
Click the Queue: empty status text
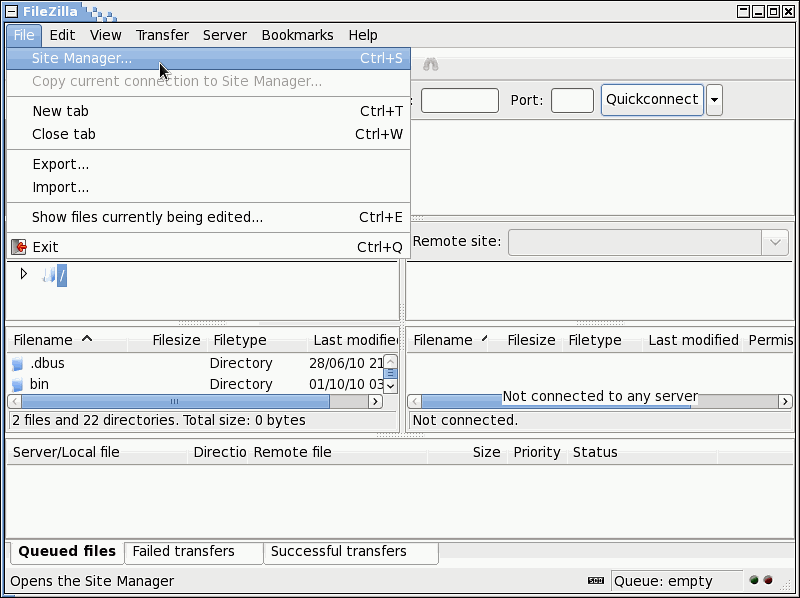pyautogui.click(x=663, y=581)
